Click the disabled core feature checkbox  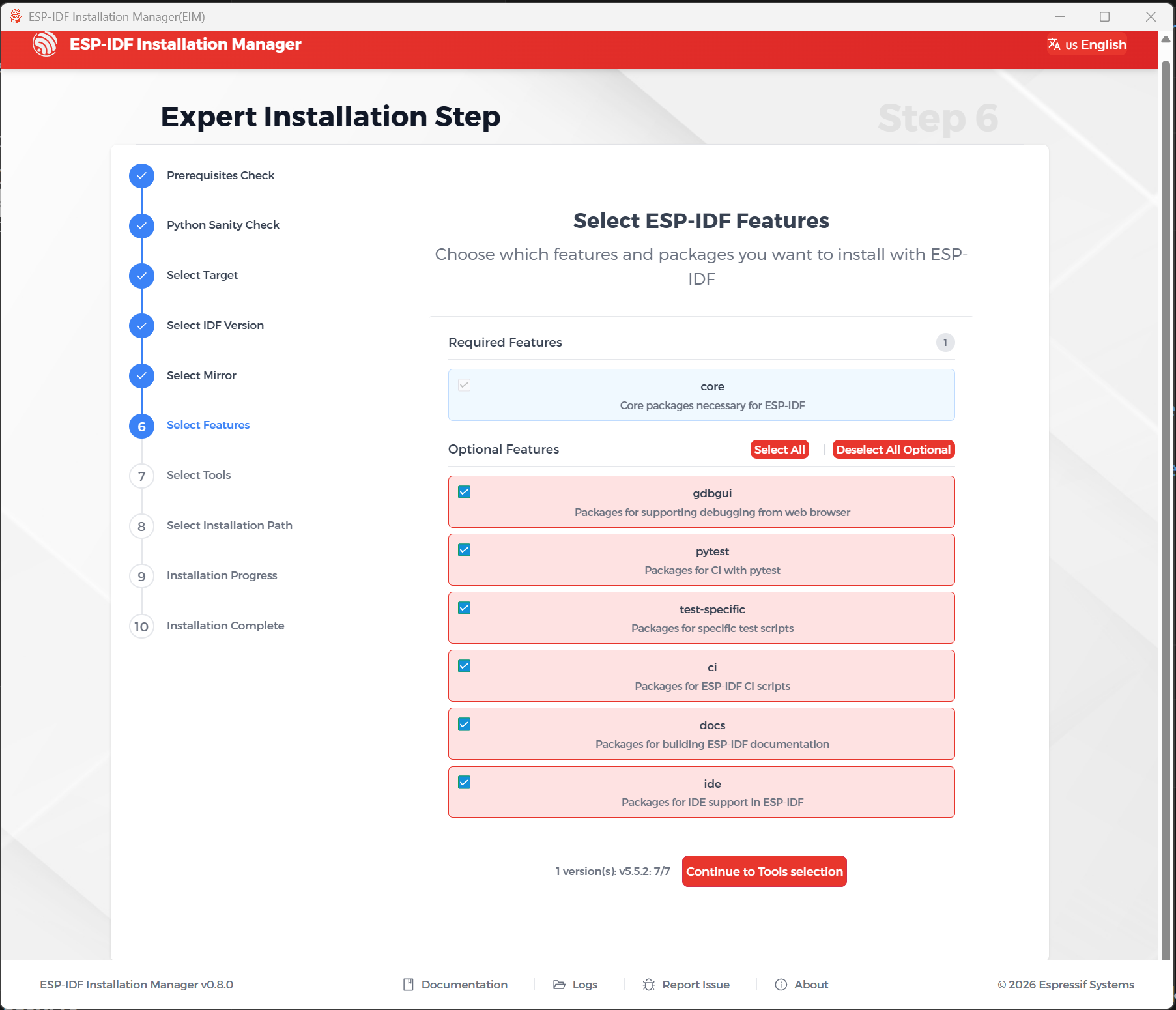[x=464, y=385]
